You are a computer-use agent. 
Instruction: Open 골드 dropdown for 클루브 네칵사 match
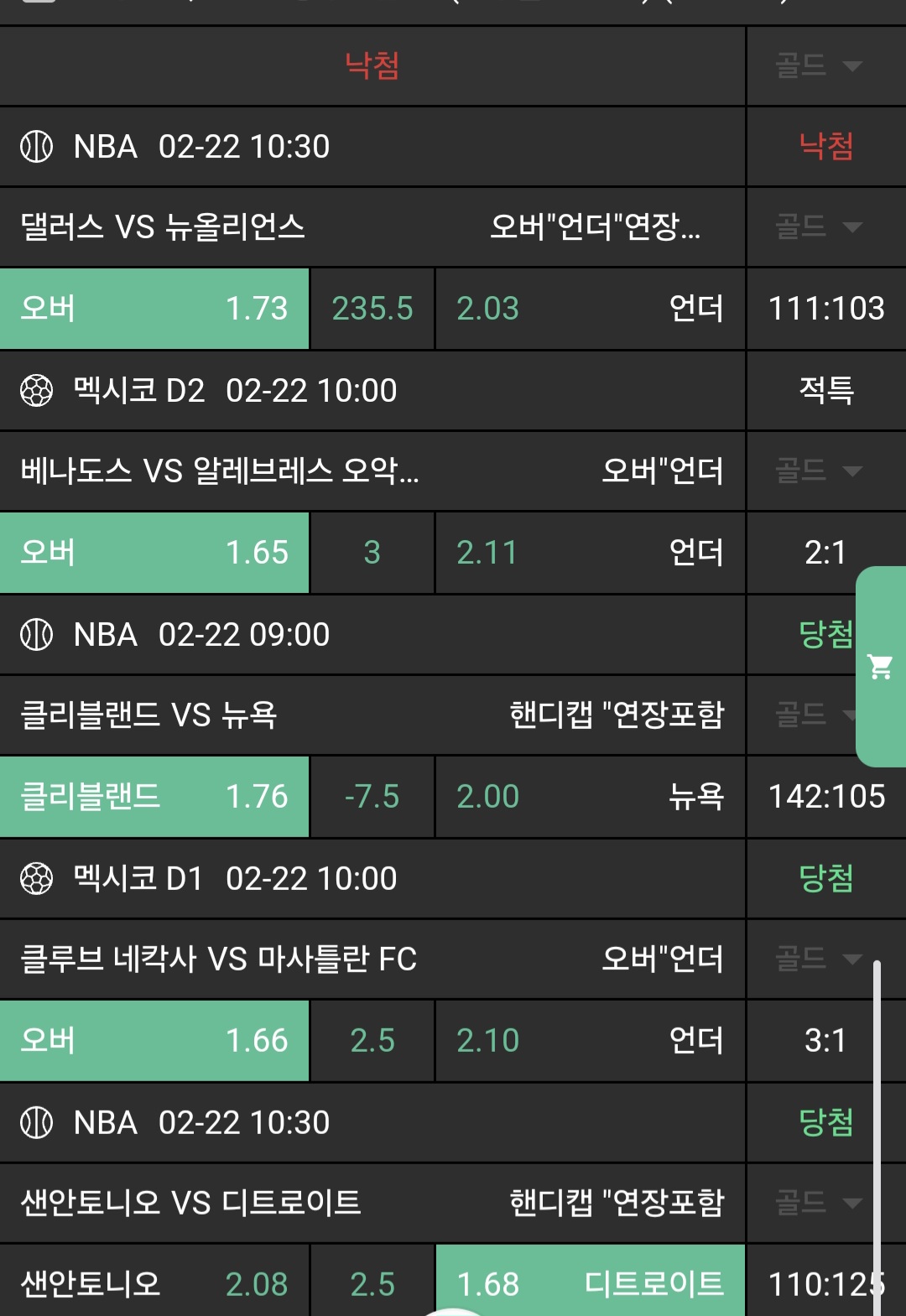click(x=819, y=958)
